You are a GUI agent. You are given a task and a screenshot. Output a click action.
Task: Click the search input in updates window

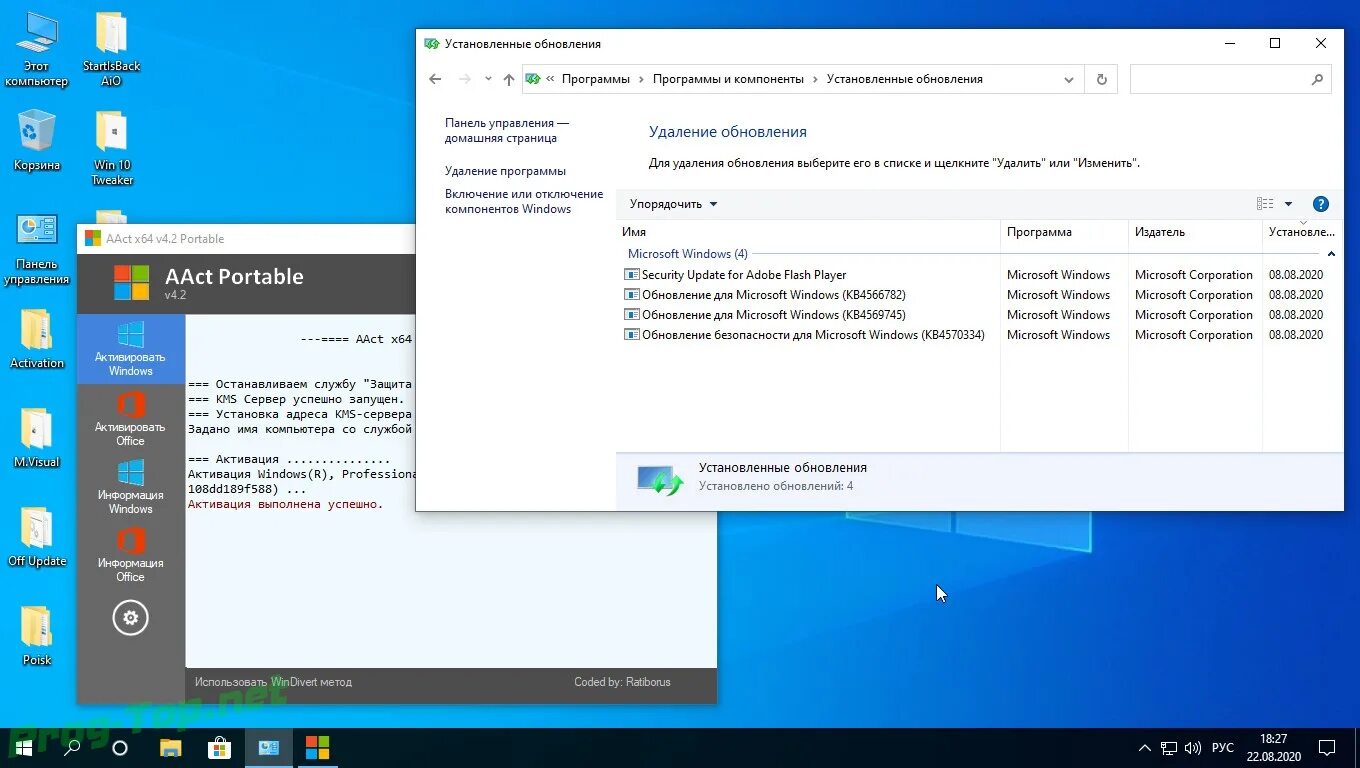[1218, 79]
